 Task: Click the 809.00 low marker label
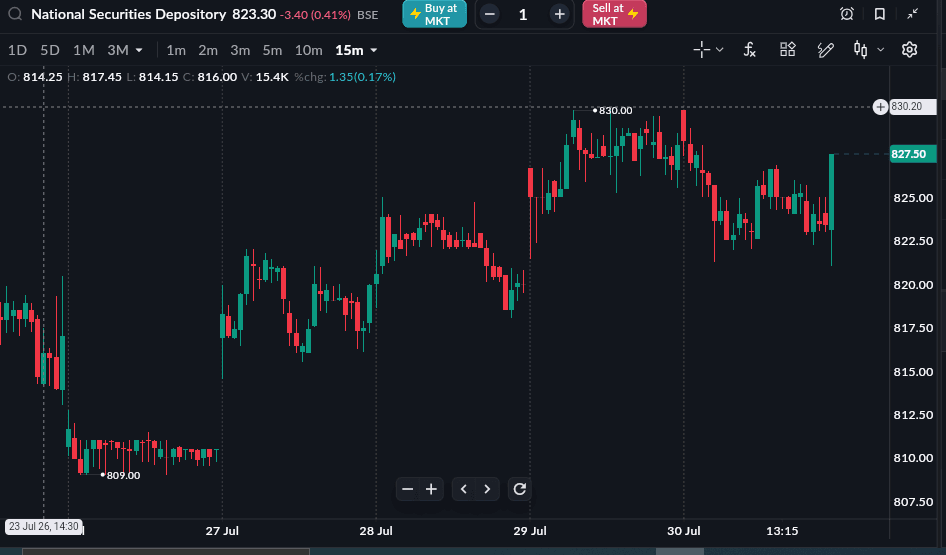[123, 475]
